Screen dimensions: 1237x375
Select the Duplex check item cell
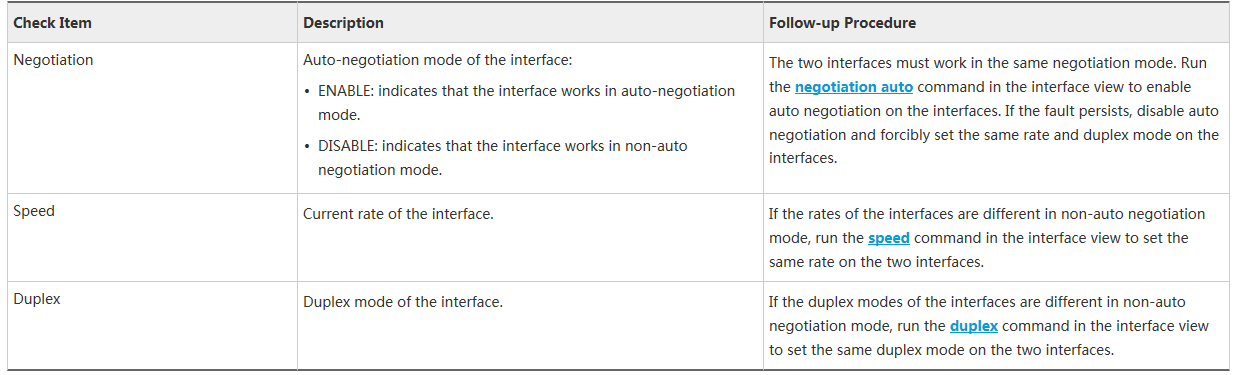pos(150,326)
